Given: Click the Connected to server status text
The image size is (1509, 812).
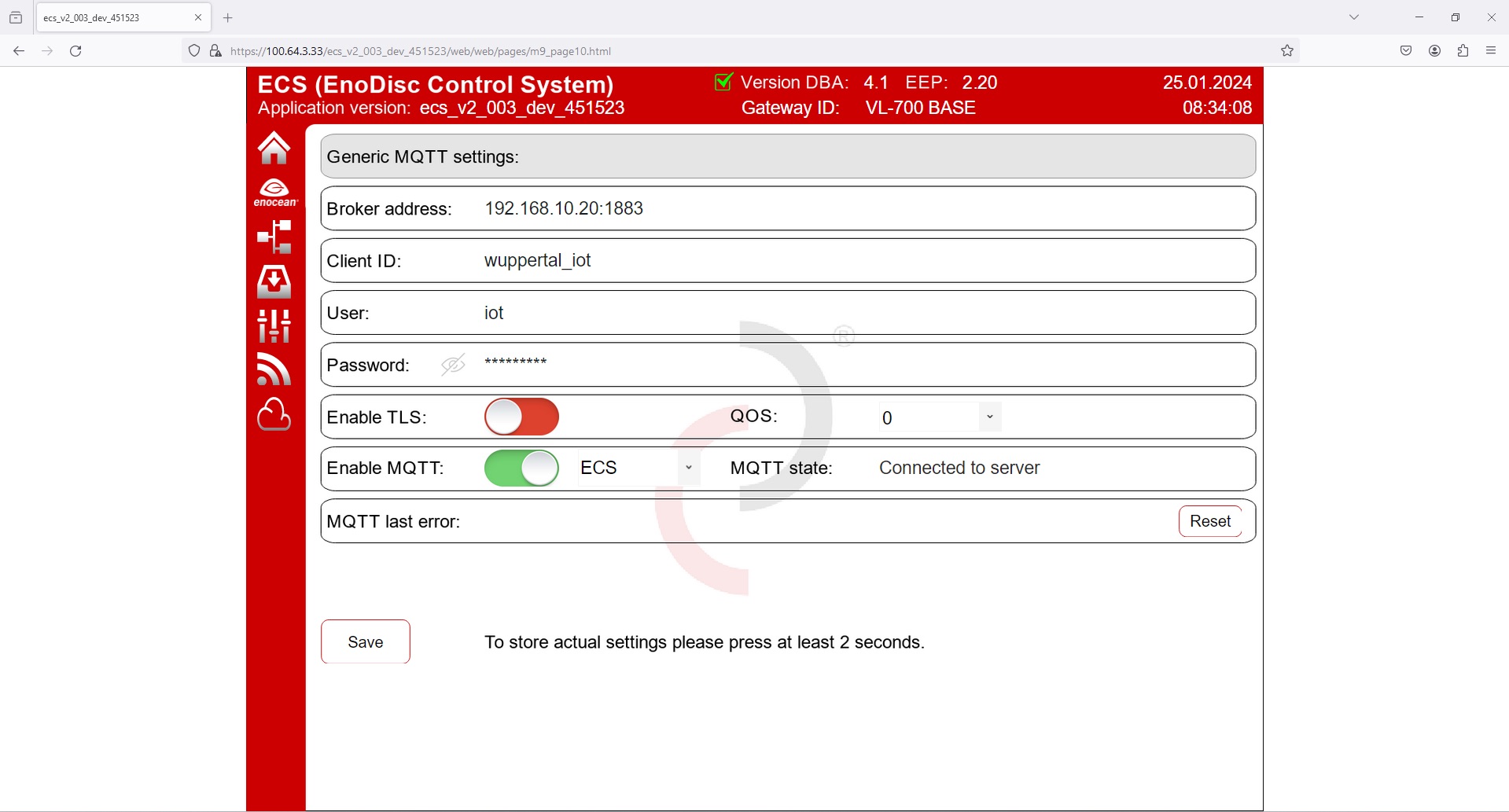Looking at the screenshot, I should pyautogui.click(x=959, y=468).
